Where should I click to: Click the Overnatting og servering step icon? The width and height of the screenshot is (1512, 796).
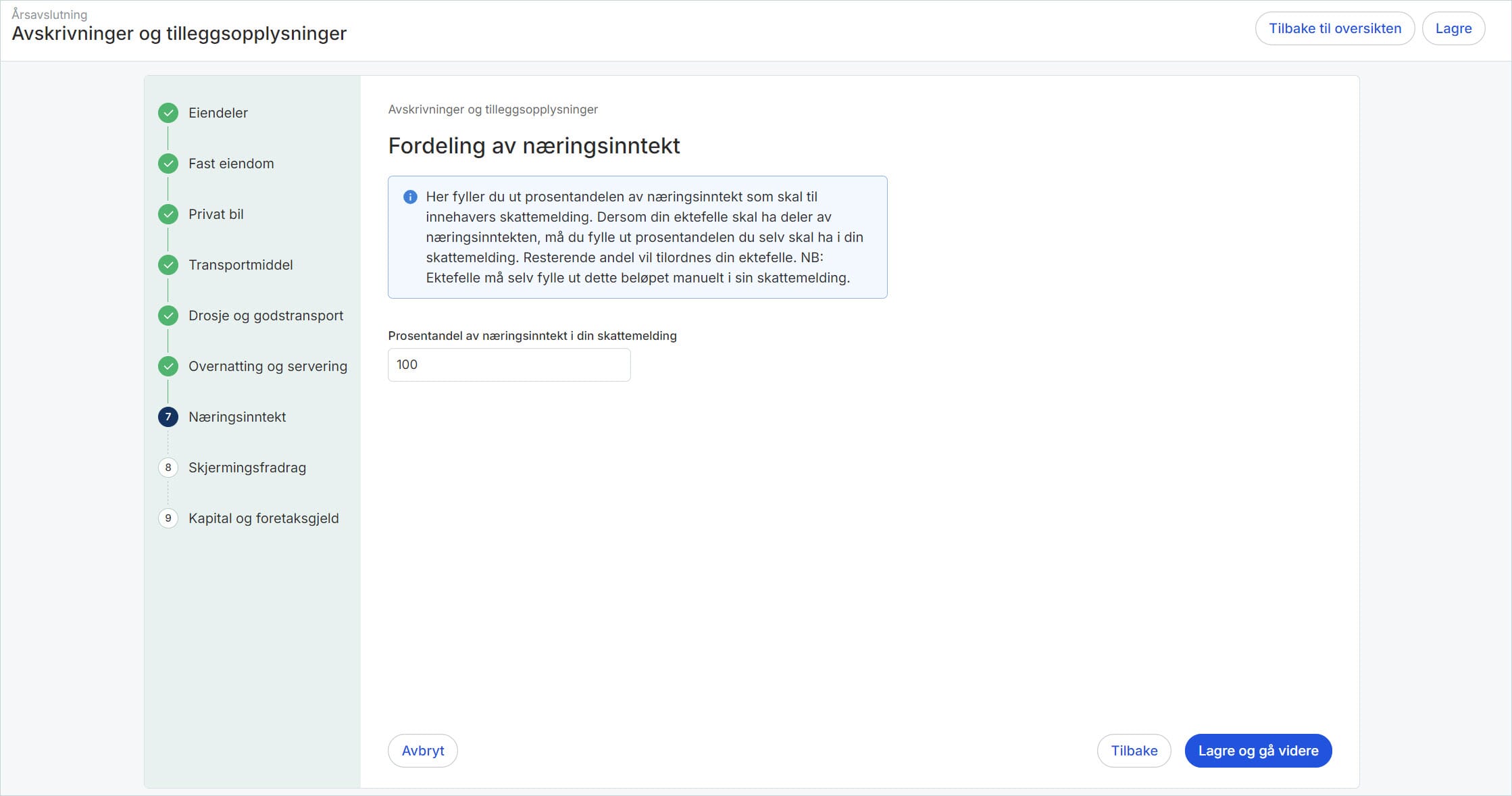tap(168, 366)
